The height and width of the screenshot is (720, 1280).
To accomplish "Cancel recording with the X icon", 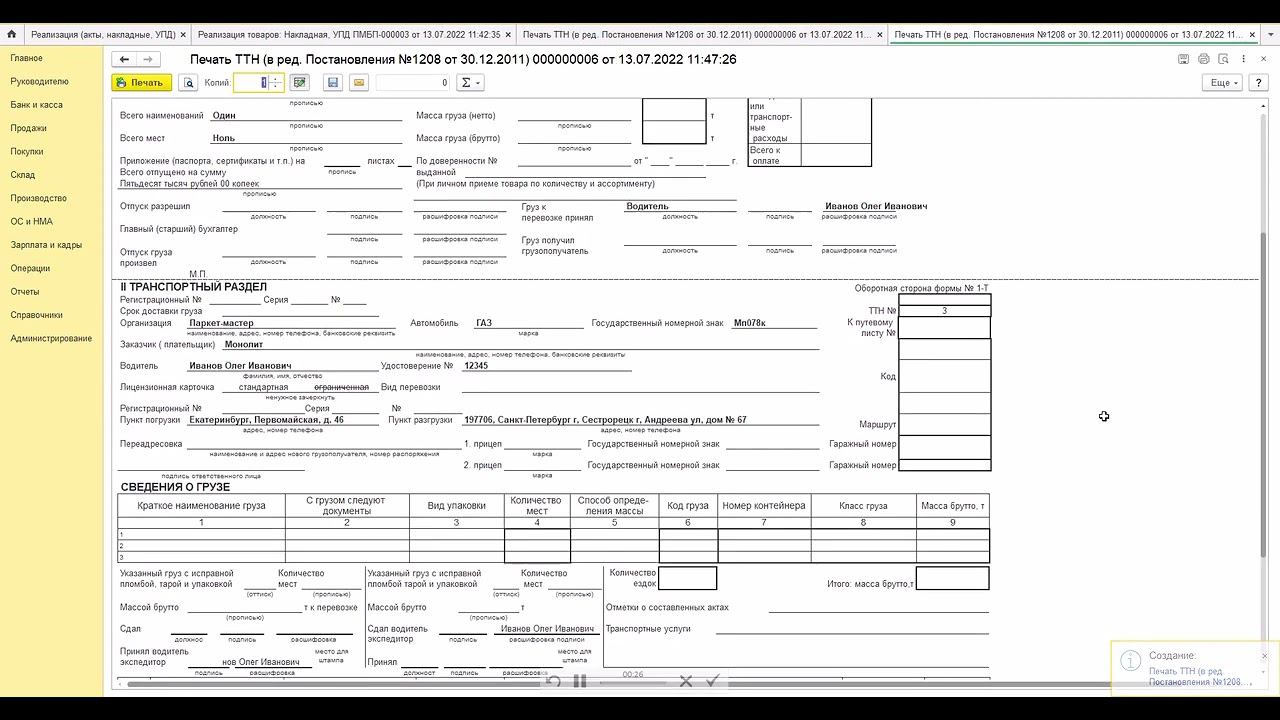I will (x=686, y=681).
